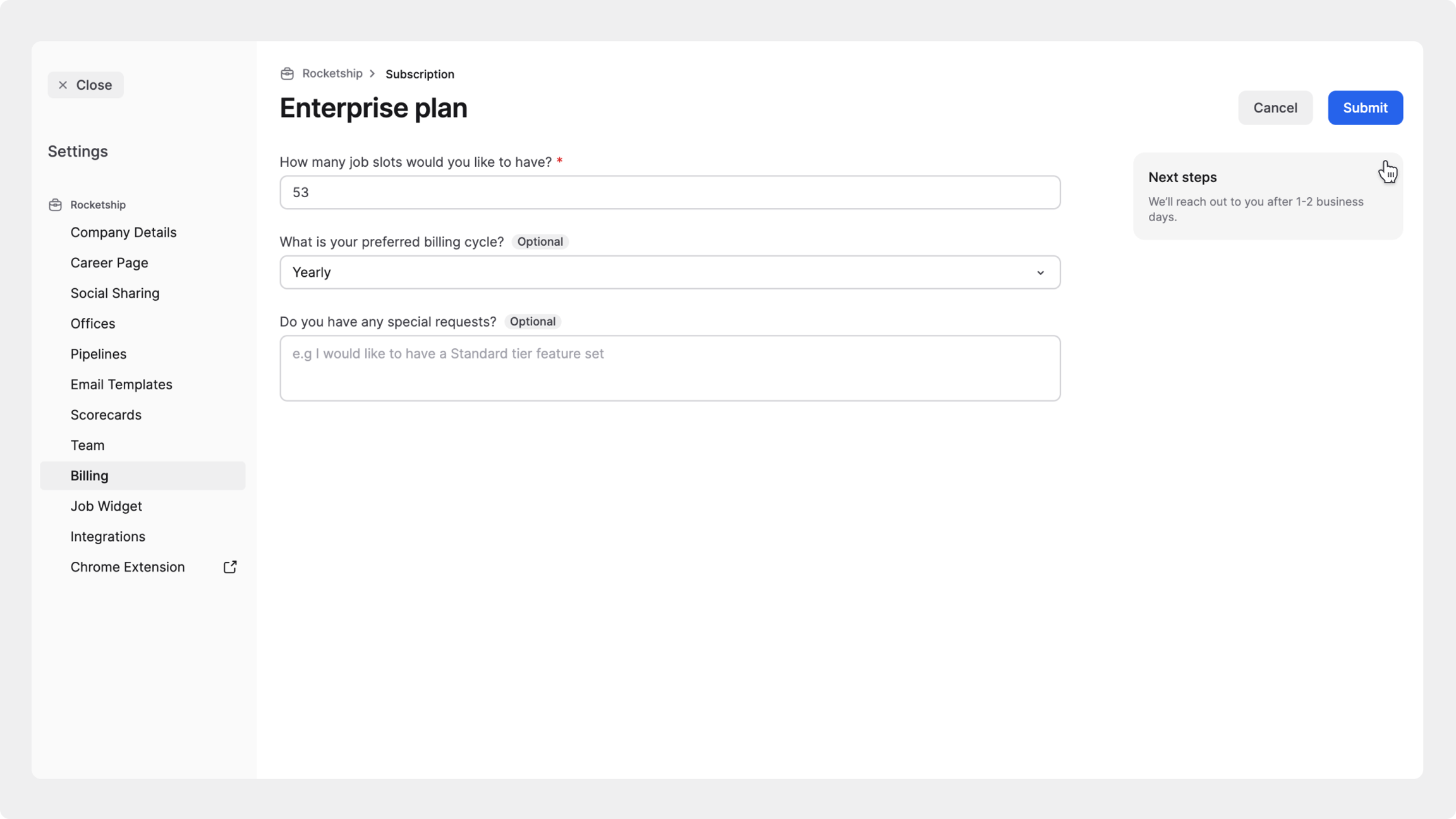
Task: Open the Offices settings section
Action: (93, 324)
